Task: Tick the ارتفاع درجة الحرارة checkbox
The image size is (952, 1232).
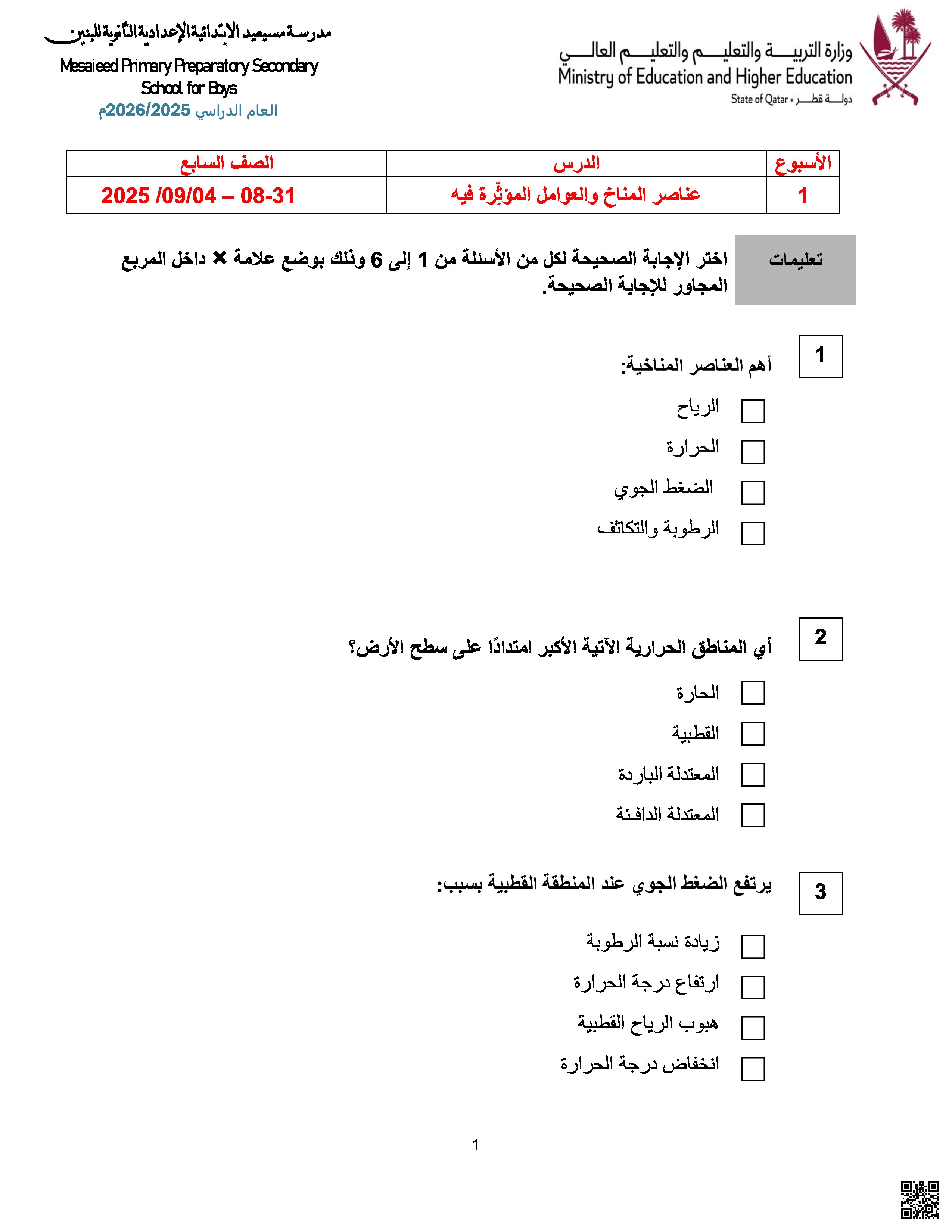Action: click(x=752, y=987)
